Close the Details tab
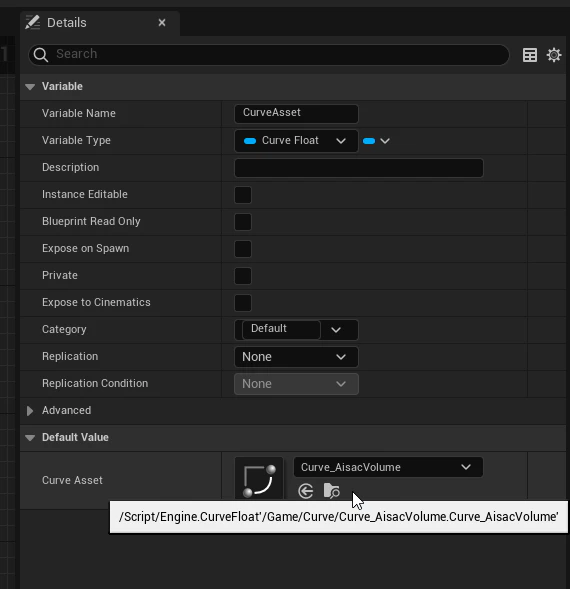 pos(162,23)
